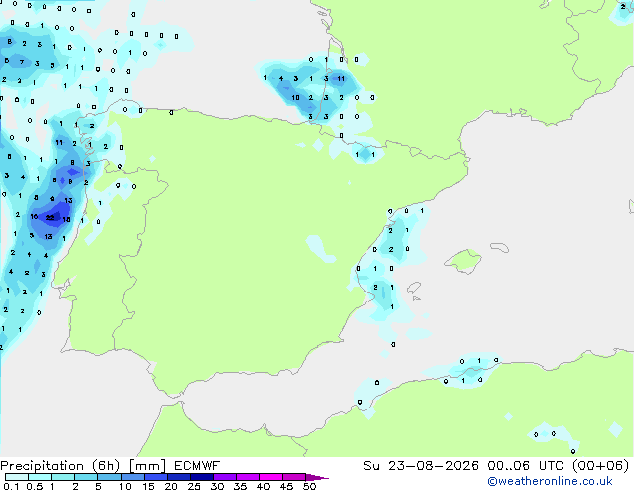Click the Mallorca island outline

463,261
